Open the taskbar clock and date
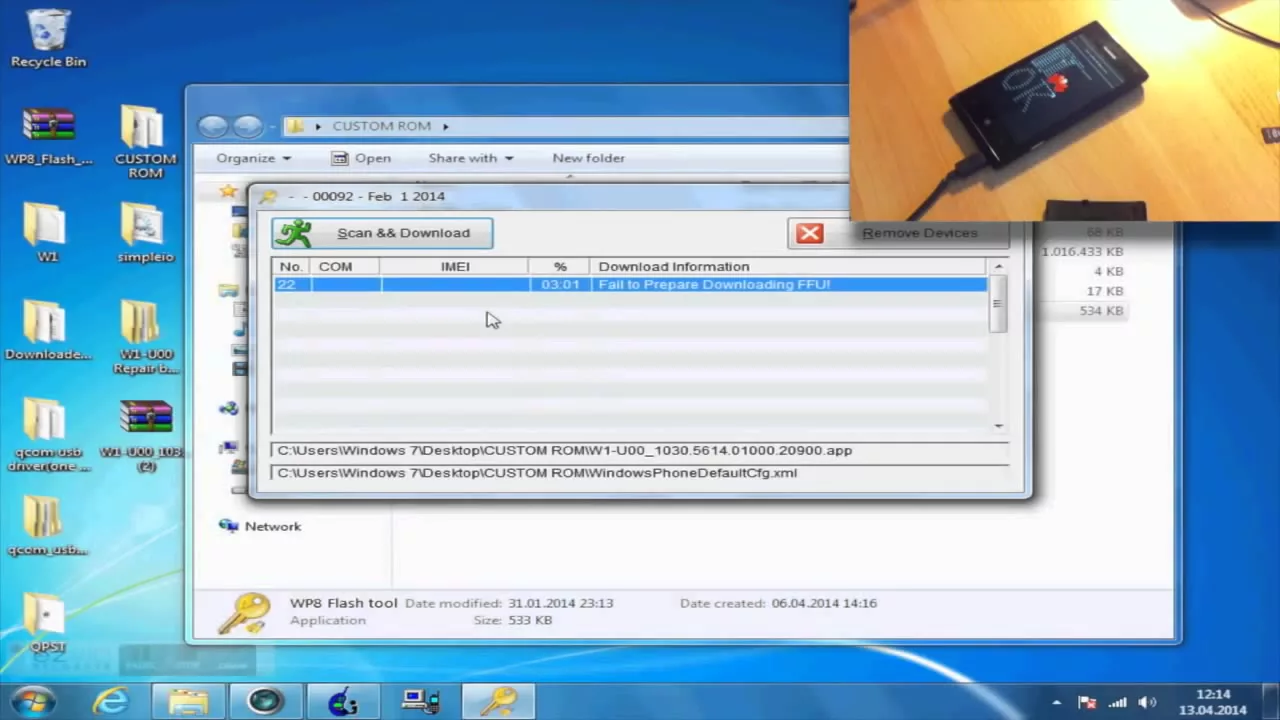The width and height of the screenshot is (1280, 720). (1213, 702)
